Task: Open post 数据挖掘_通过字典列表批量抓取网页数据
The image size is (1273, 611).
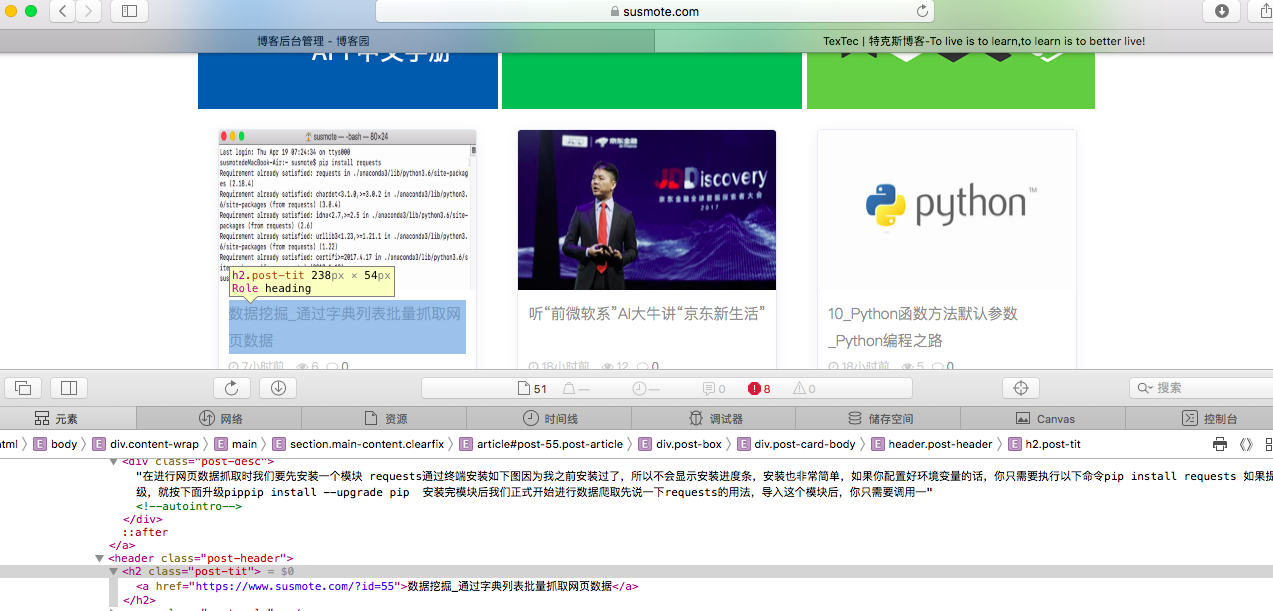Action: pos(347,327)
